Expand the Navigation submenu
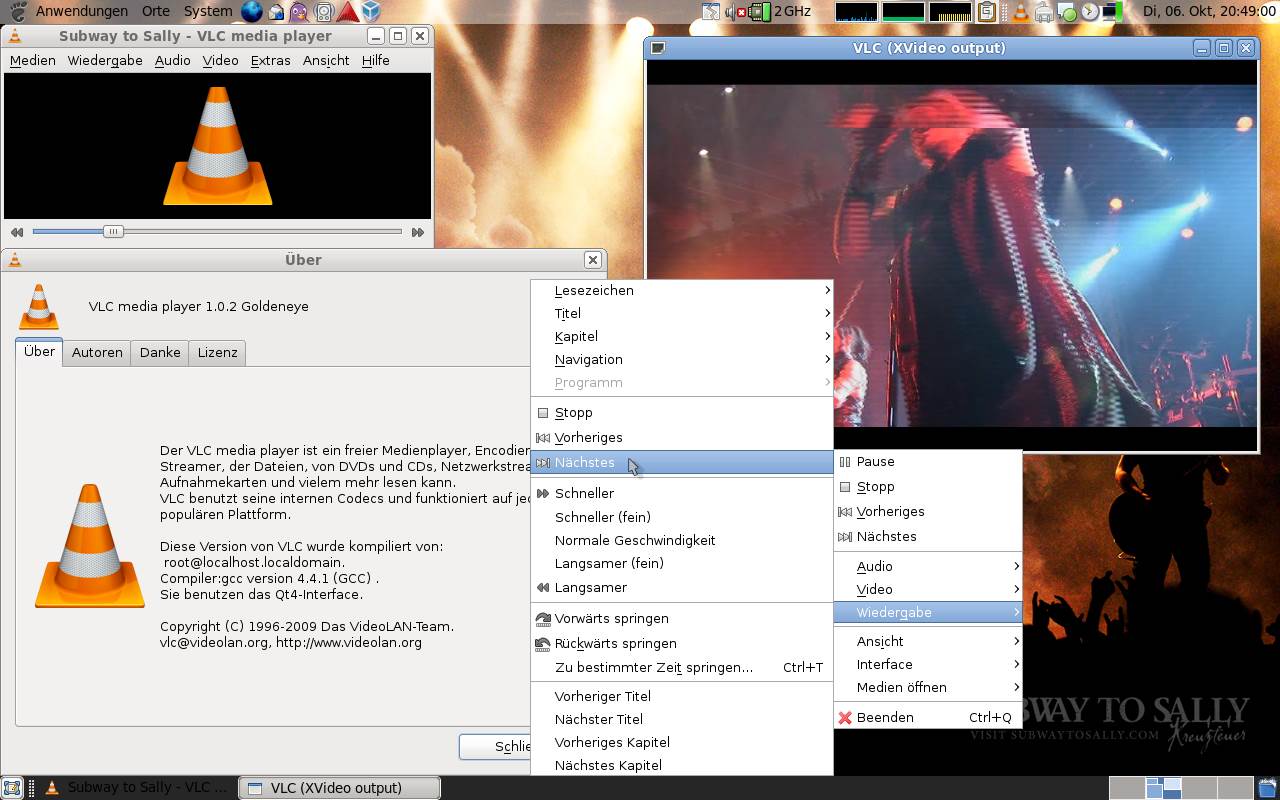The width and height of the screenshot is (1280, 800). pos(589,359)
